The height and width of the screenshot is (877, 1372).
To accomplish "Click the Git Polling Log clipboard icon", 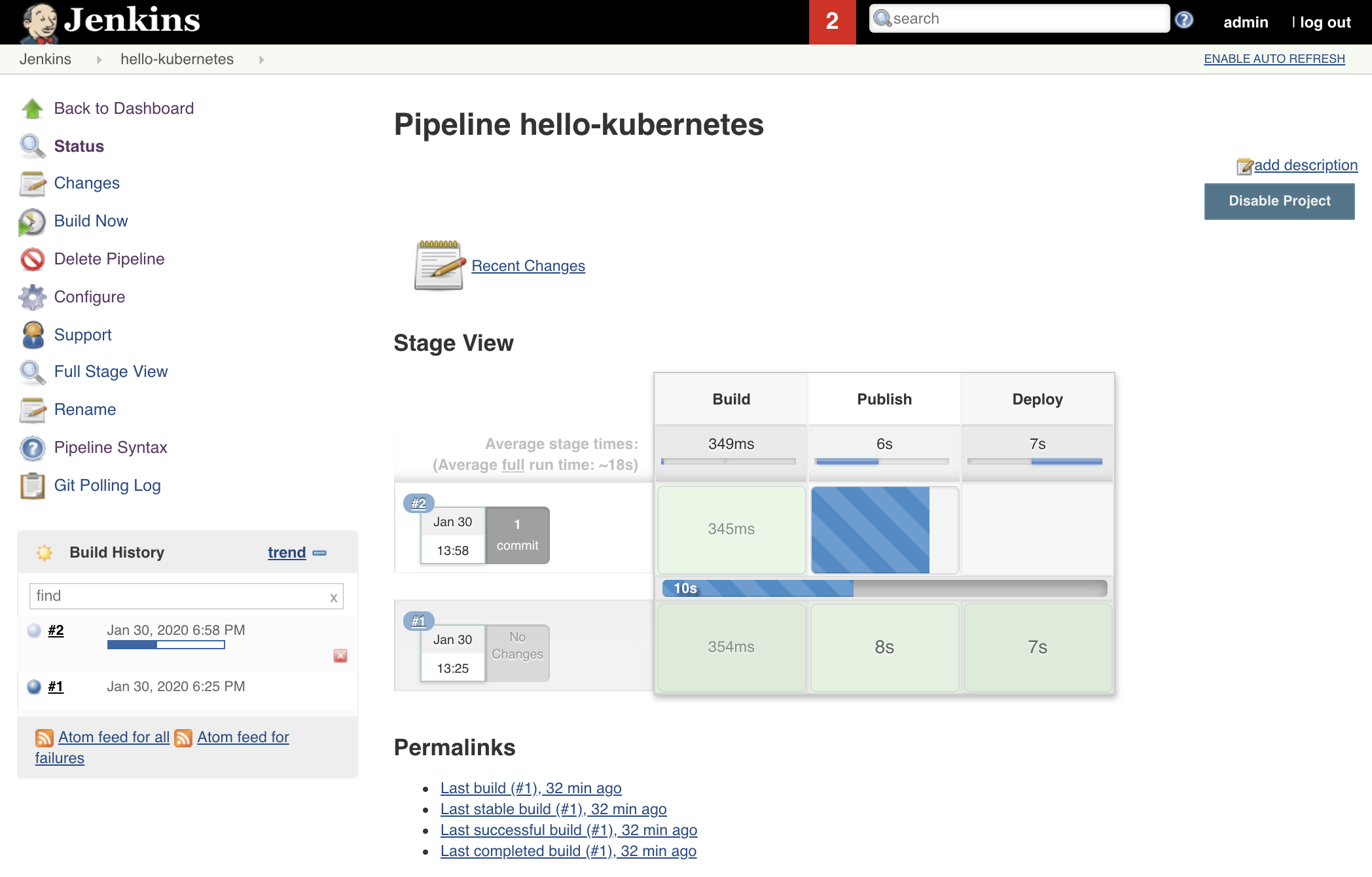I will point(32,486).
